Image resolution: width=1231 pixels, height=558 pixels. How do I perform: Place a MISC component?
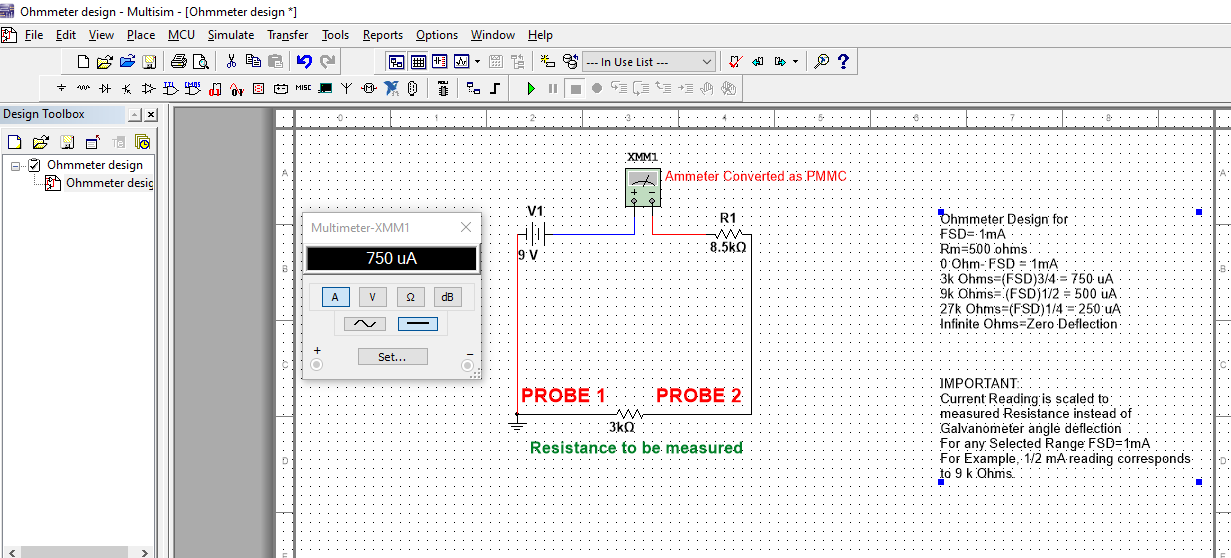(303, 89)
